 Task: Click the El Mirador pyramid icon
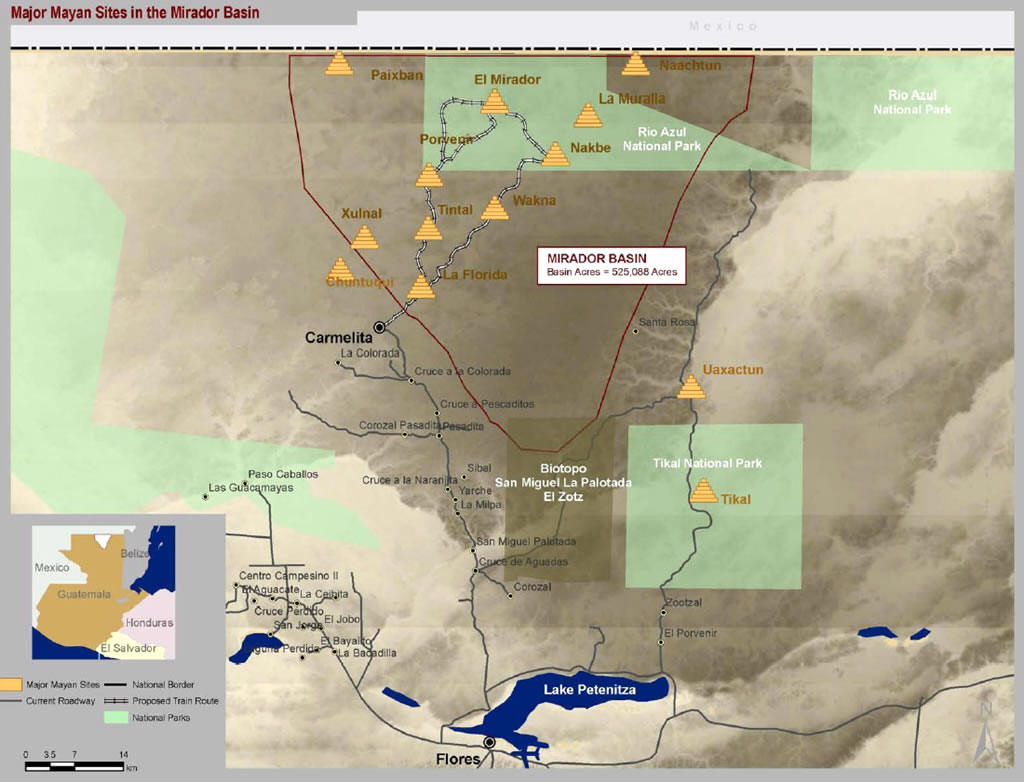click(x=495, y=101)
